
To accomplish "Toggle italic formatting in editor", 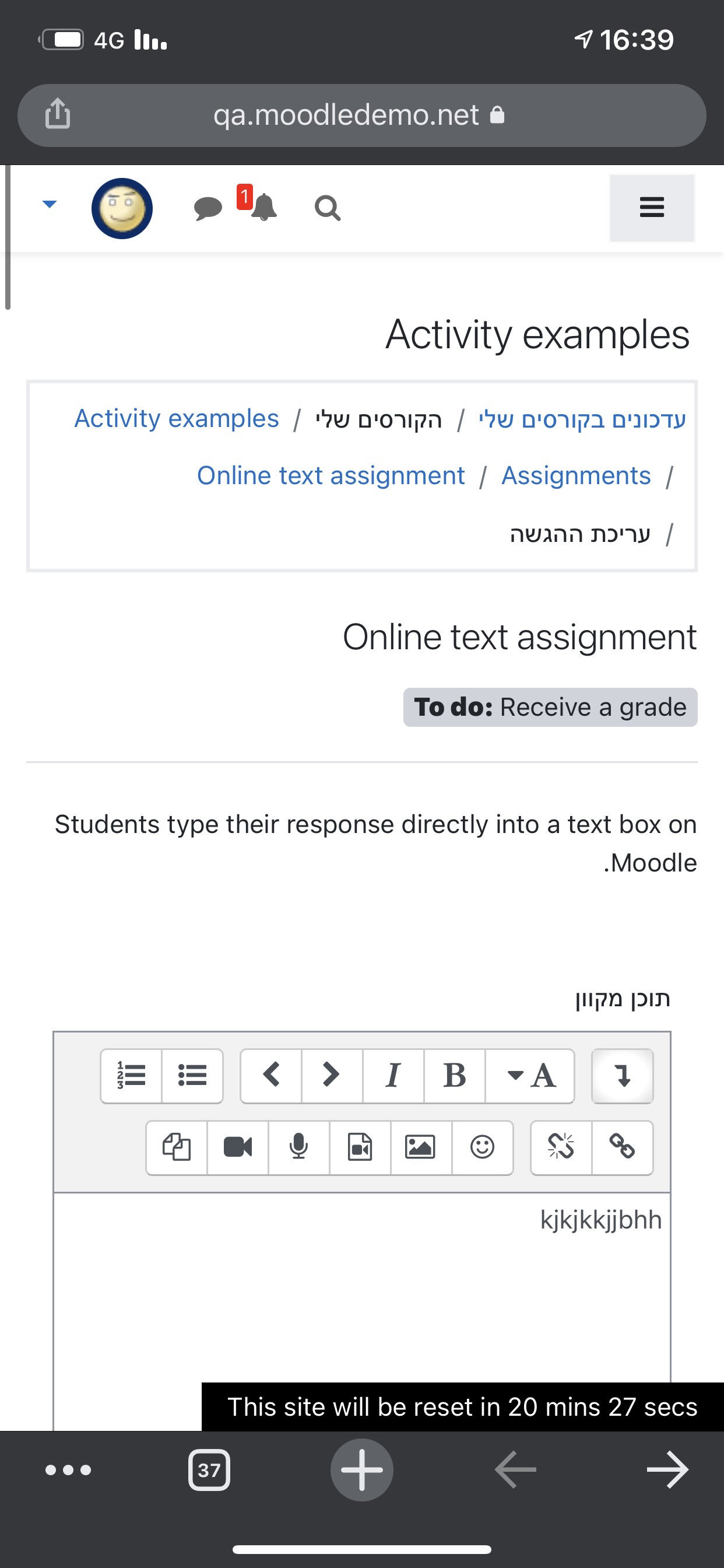I will 393,1076.
